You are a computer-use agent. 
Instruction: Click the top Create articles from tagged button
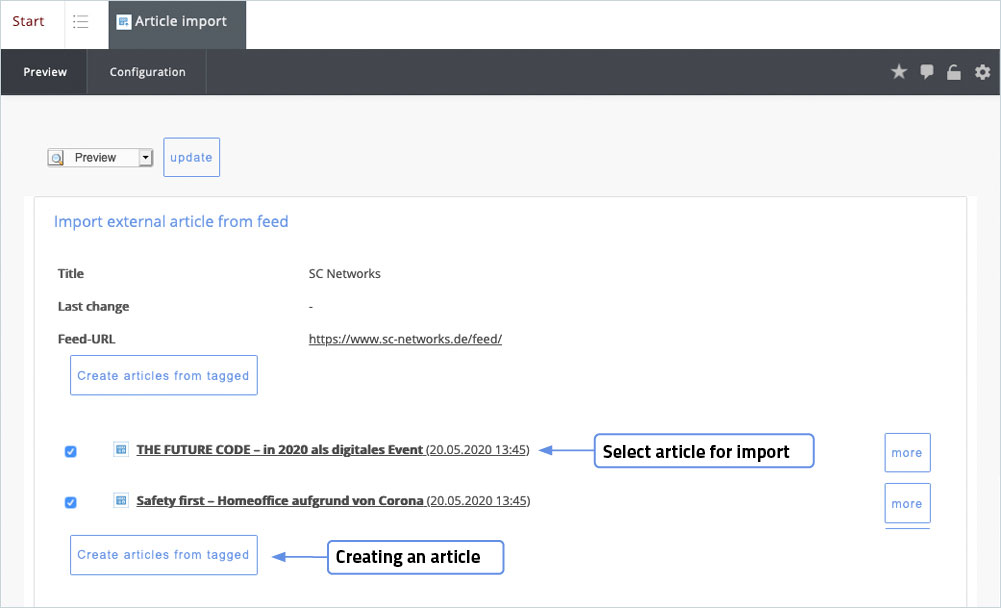point(163,376)
